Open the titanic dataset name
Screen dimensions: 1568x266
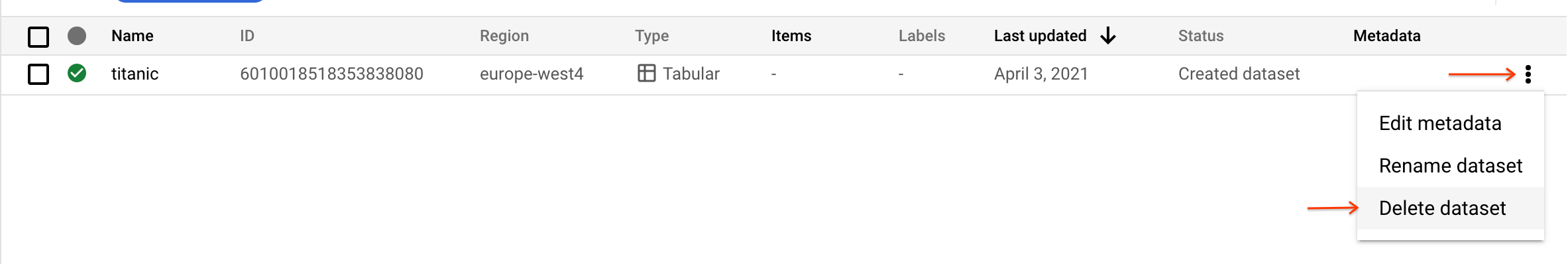135,74
